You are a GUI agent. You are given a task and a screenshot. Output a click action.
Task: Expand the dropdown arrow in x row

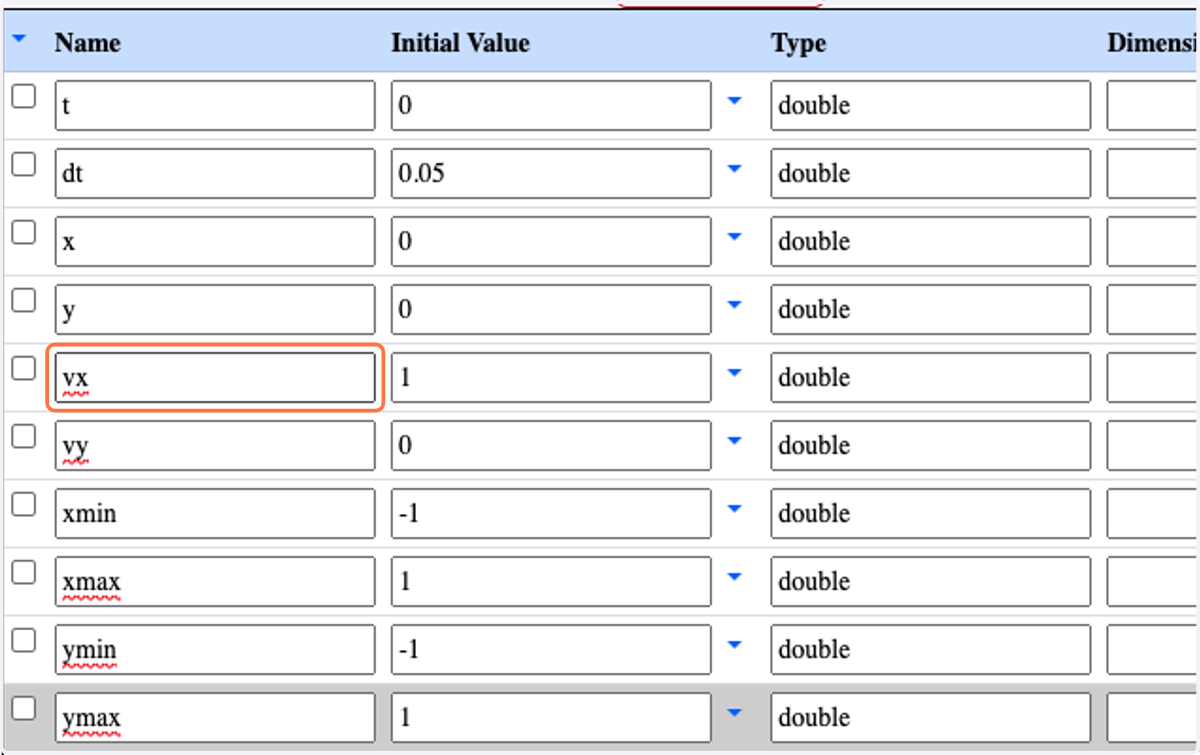pyautogui.click(x=735, y=237)
